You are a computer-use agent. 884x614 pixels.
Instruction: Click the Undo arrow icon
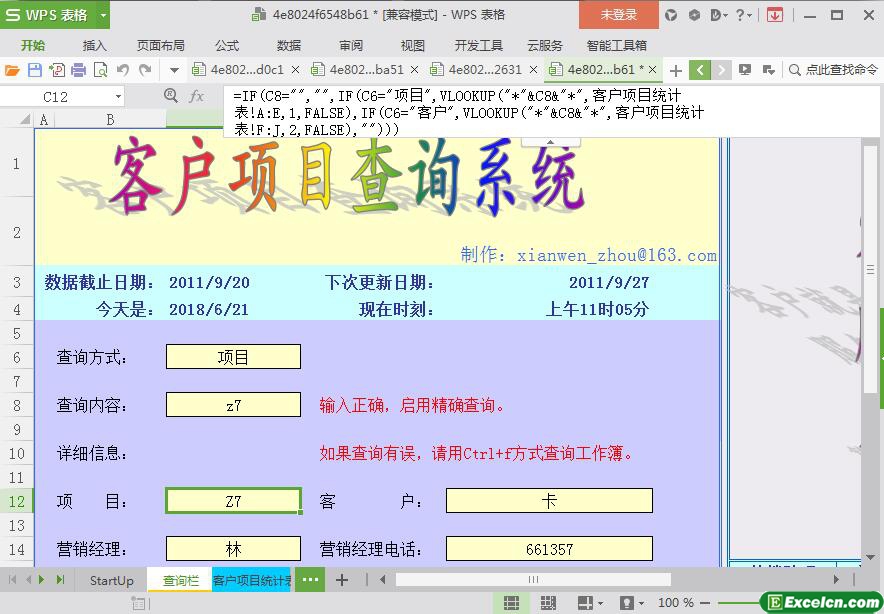(123, 70)
